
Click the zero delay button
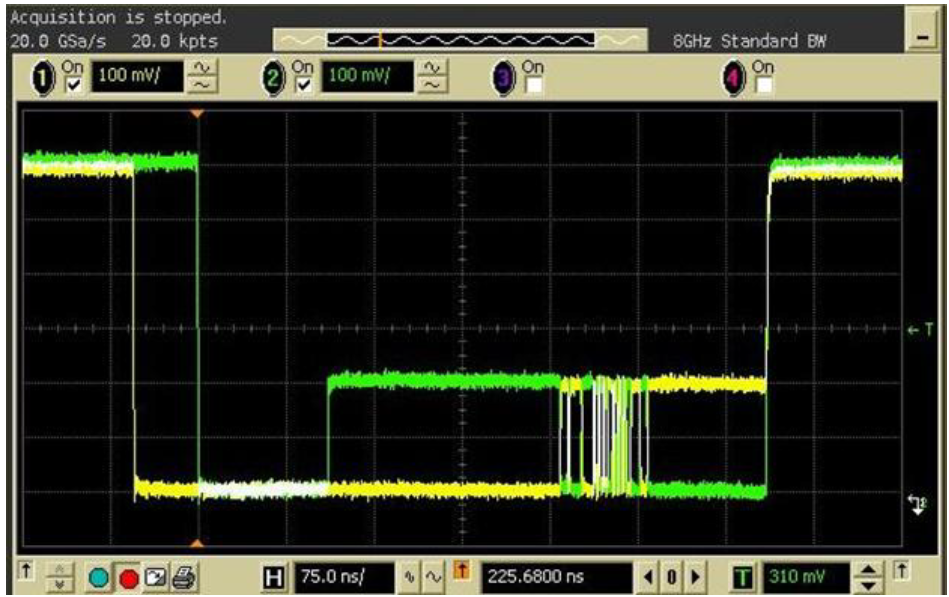tap(673, 577)
